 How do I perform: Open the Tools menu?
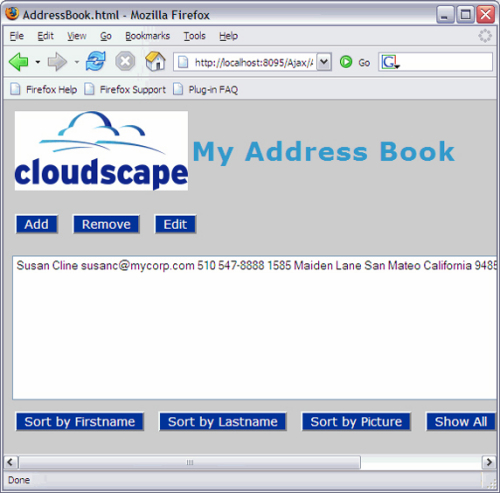coord(195,36)
